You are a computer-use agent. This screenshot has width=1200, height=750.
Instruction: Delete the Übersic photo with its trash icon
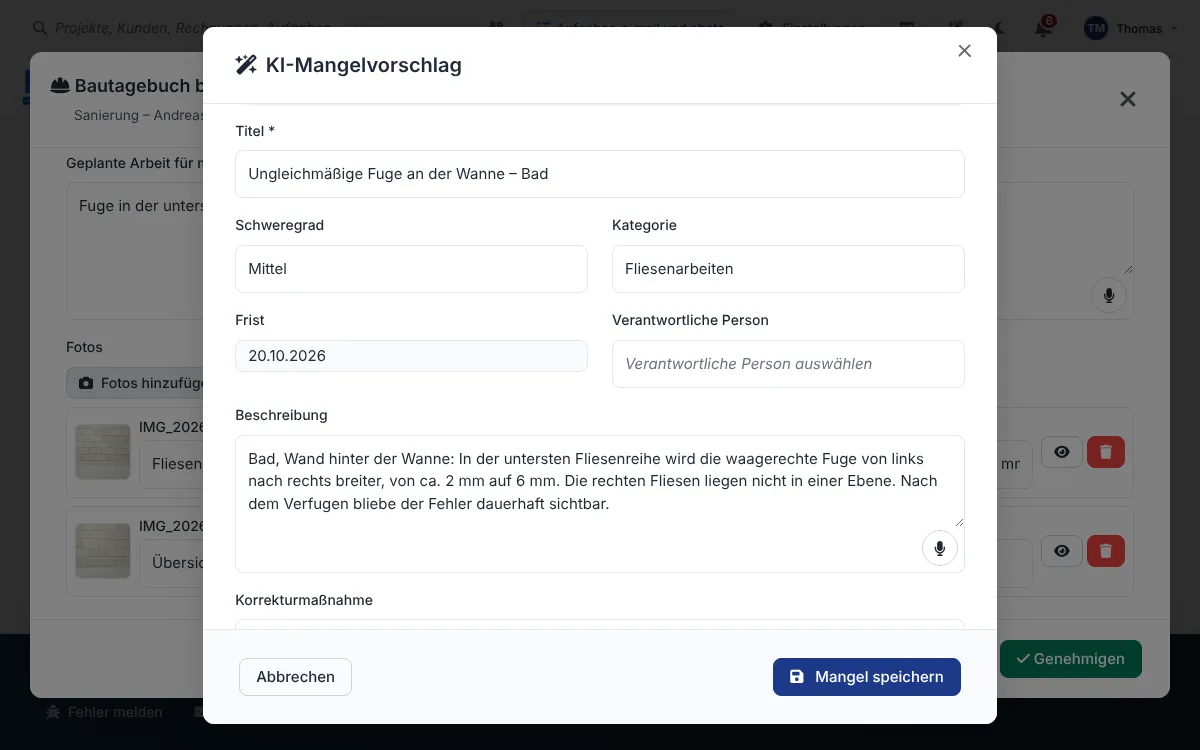coord(1106,551)
